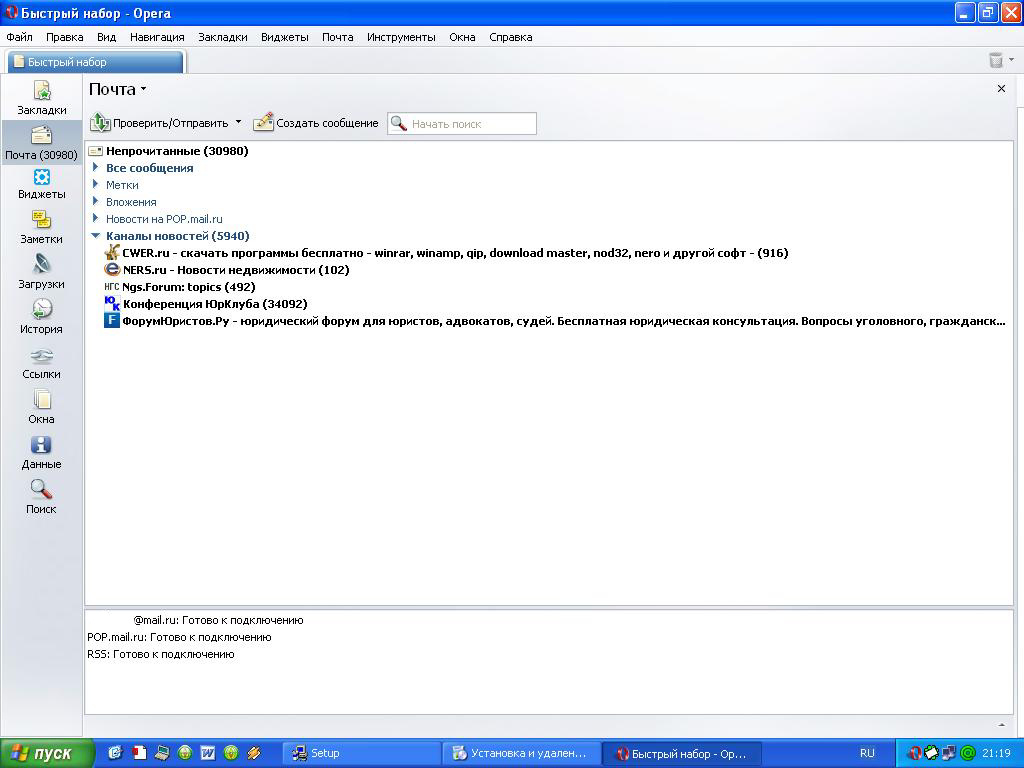This screenshot has width=1024, height=768.
Task: Switch to Установка и удален... taskbar window
Action: (520, 753)
